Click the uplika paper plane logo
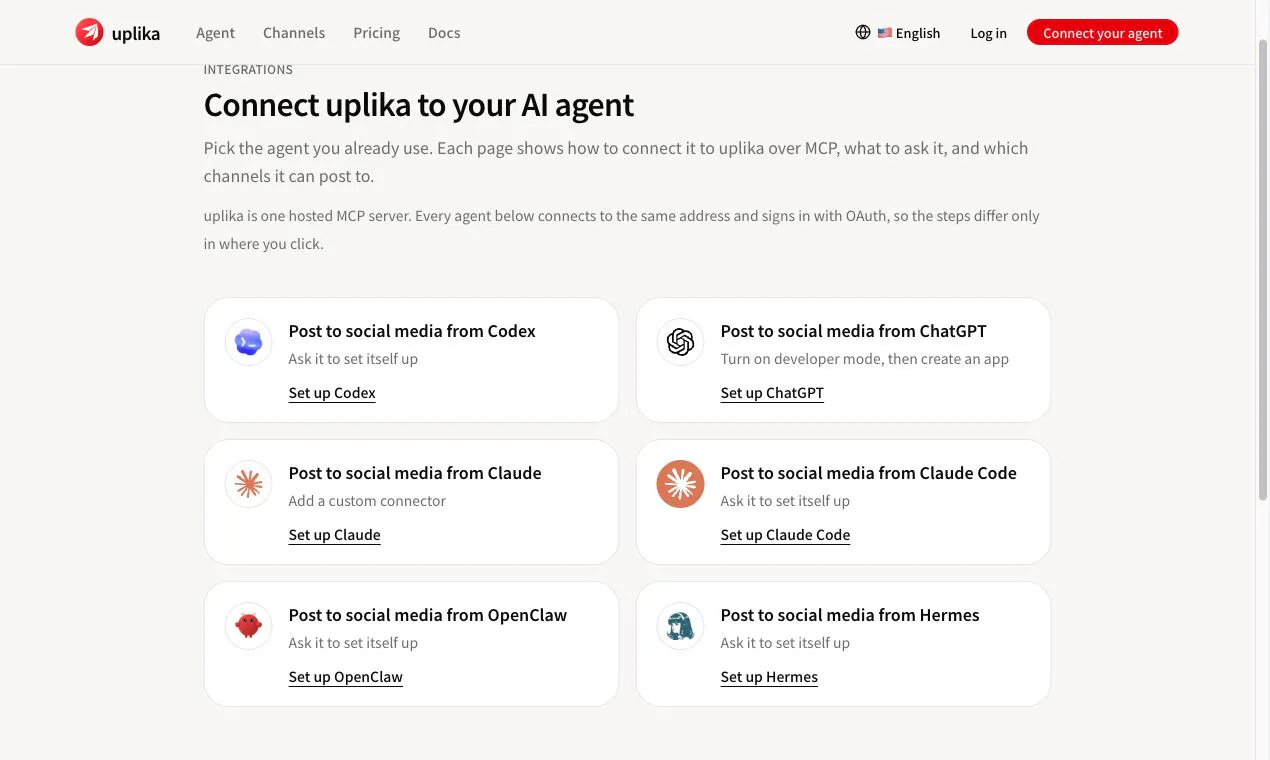This screenshot has width=1270, height=760. (x=89, y=33)
